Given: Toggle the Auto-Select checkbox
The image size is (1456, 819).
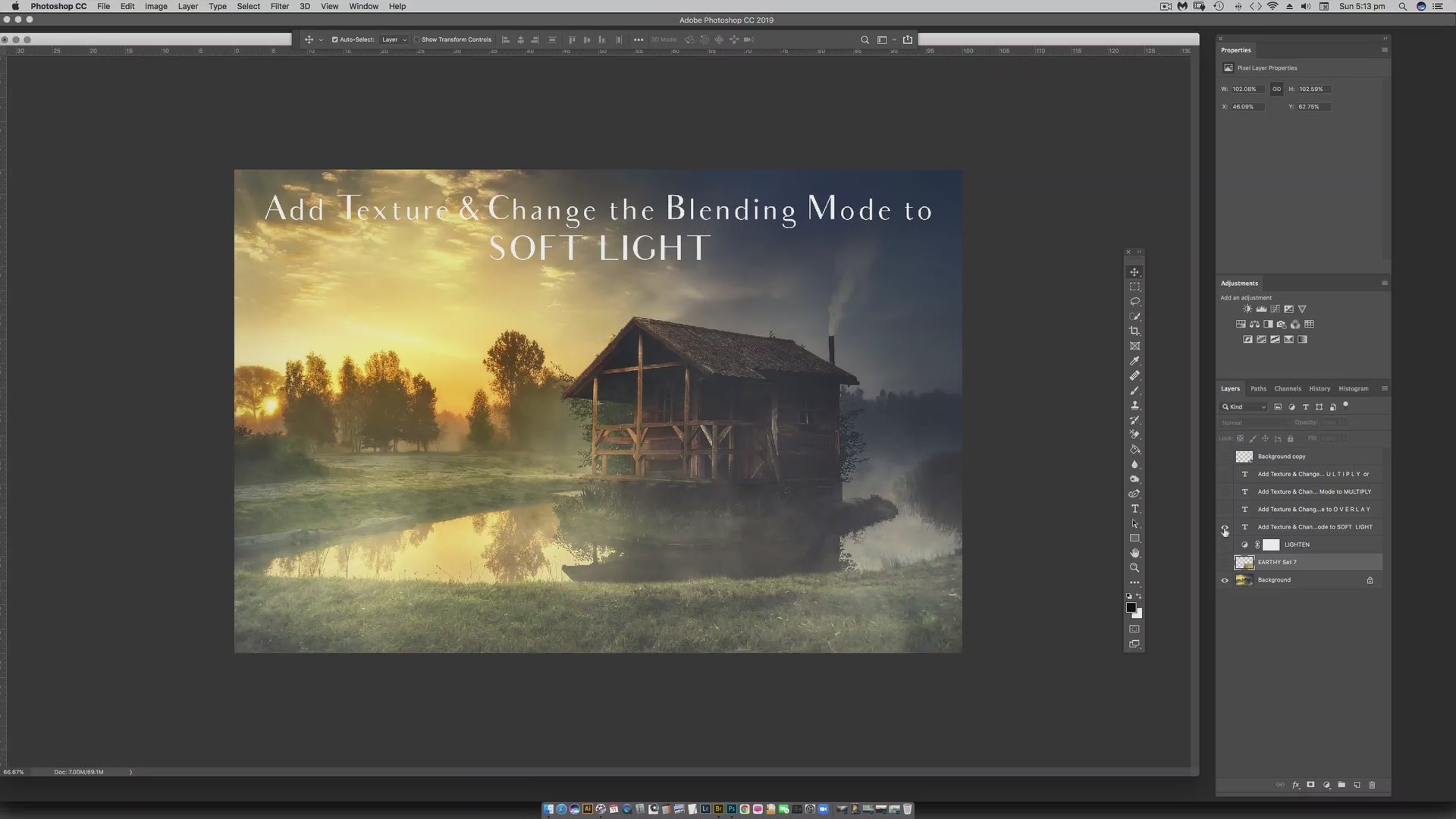Looking at the screenshot, I should (334, 39).
